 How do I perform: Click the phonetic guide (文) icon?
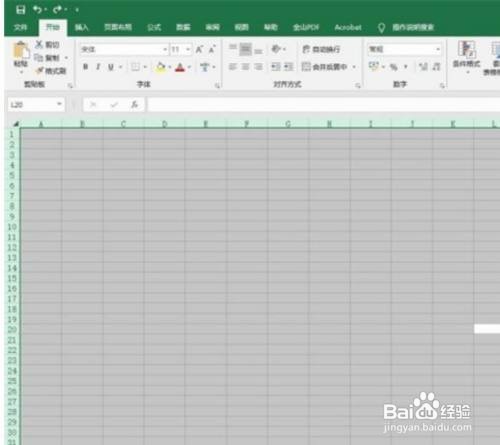tap(204, 67)
